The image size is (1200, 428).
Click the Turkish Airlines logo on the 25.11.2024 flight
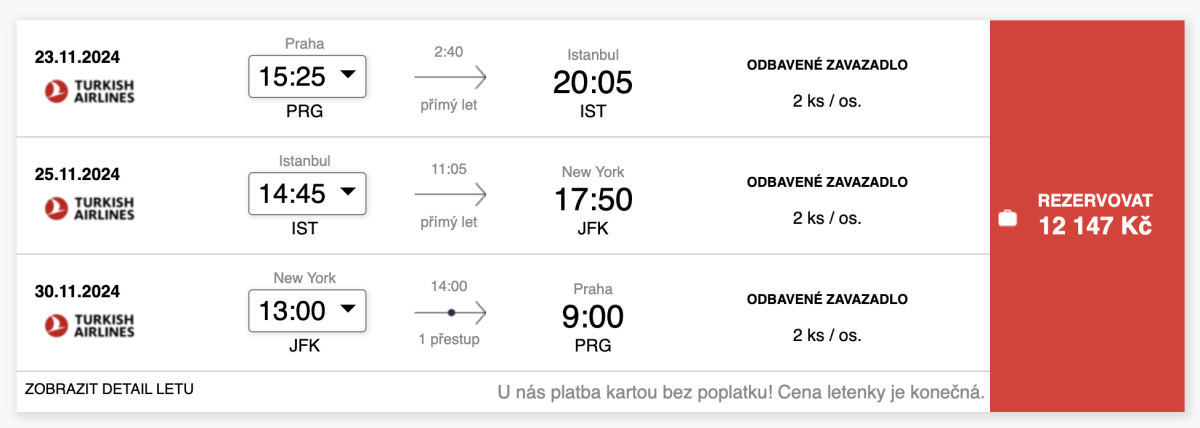click(x=90, y=208)
